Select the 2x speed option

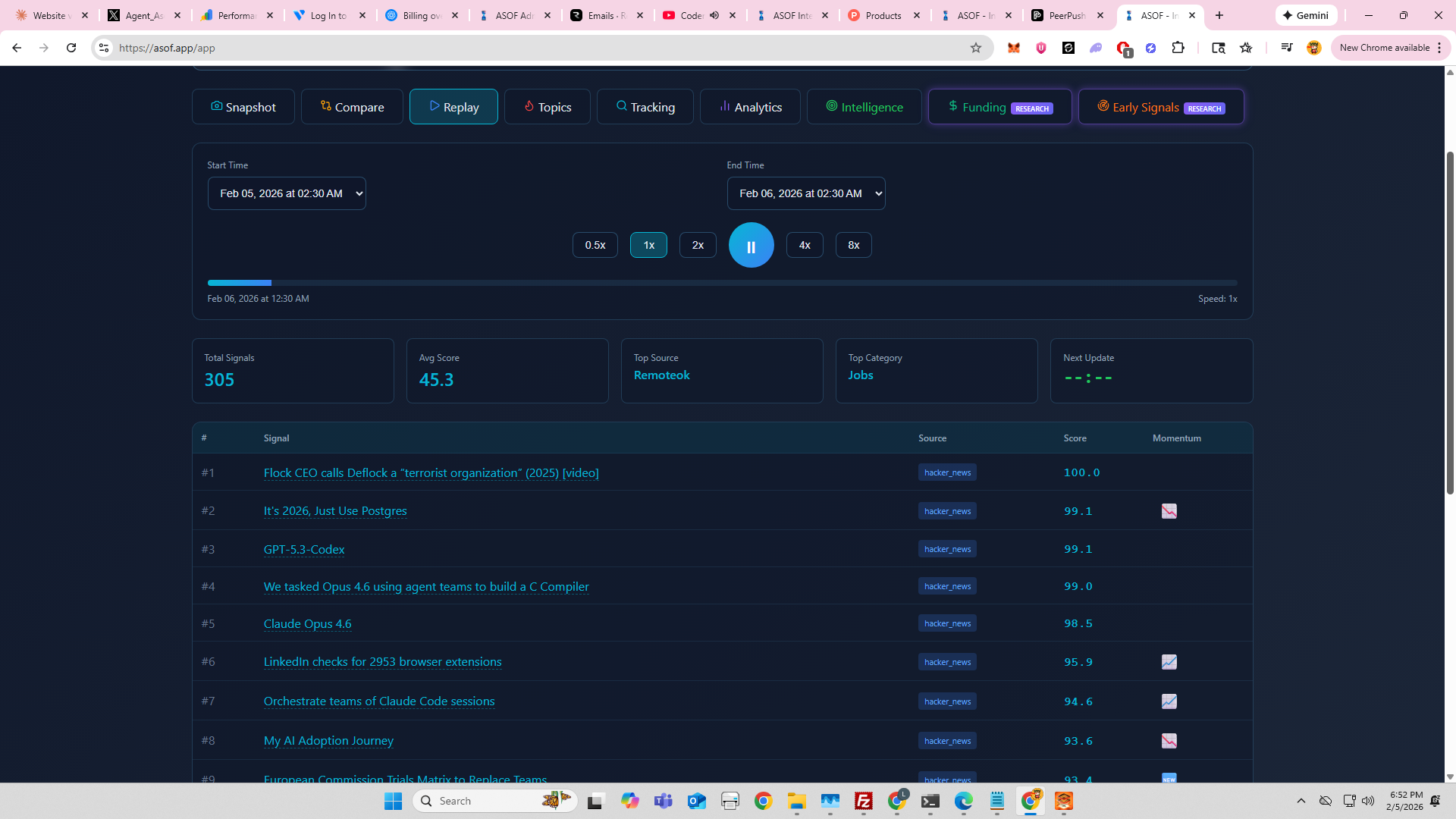[x=697, y=245]
